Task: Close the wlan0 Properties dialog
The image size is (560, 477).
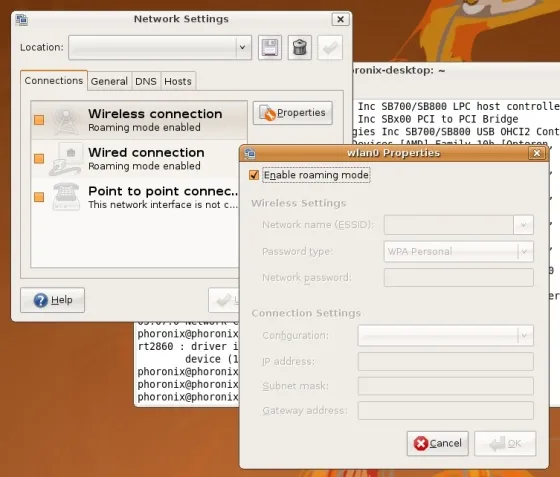Action: click(536, 153)
